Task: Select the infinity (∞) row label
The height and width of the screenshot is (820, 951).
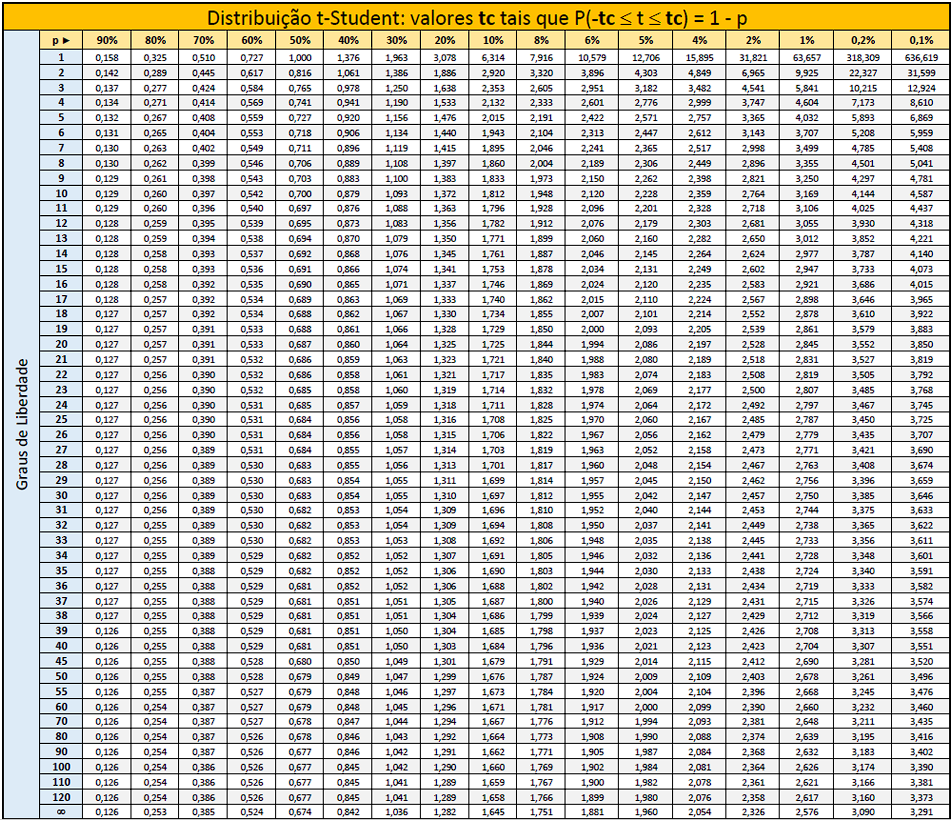Action: pos(61,812)
